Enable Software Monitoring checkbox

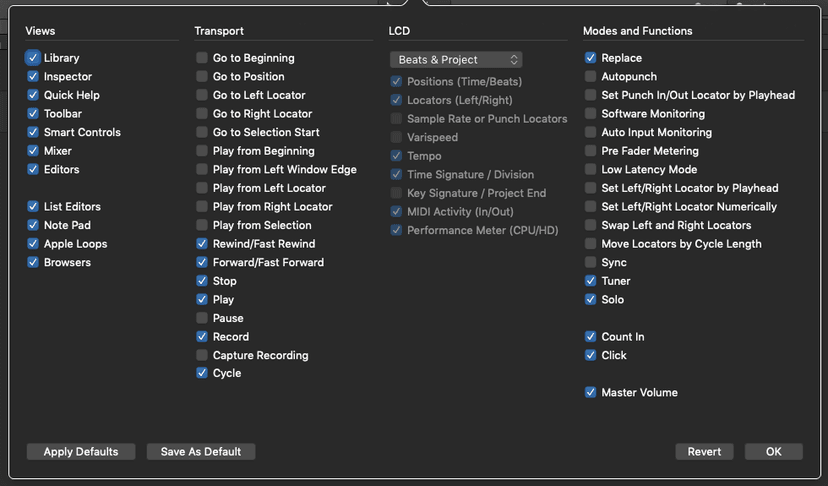(590, 114)
